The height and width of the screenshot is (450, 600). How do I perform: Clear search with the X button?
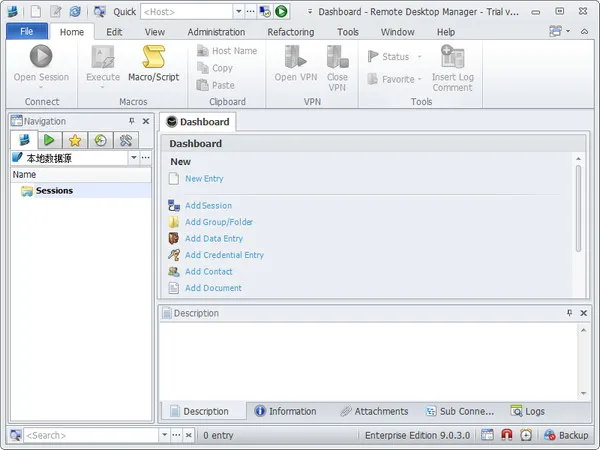coord(188,435)
